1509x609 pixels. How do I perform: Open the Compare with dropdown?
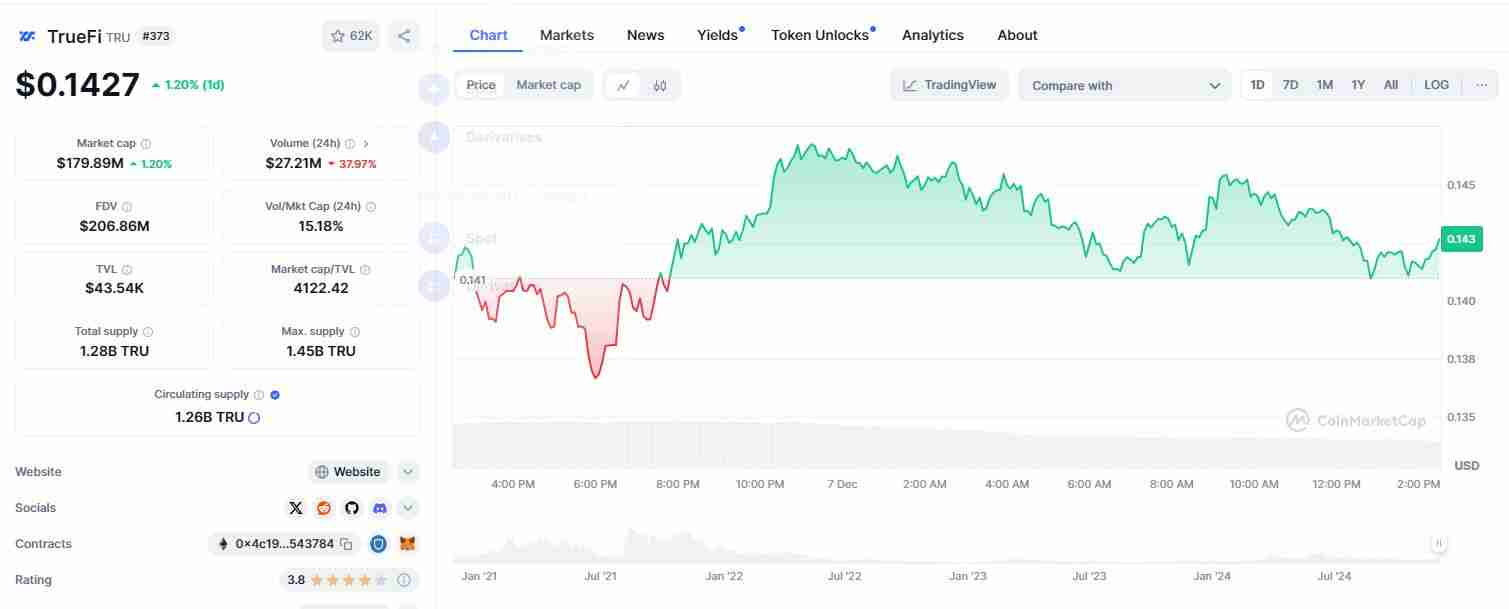pos(1125,85)
